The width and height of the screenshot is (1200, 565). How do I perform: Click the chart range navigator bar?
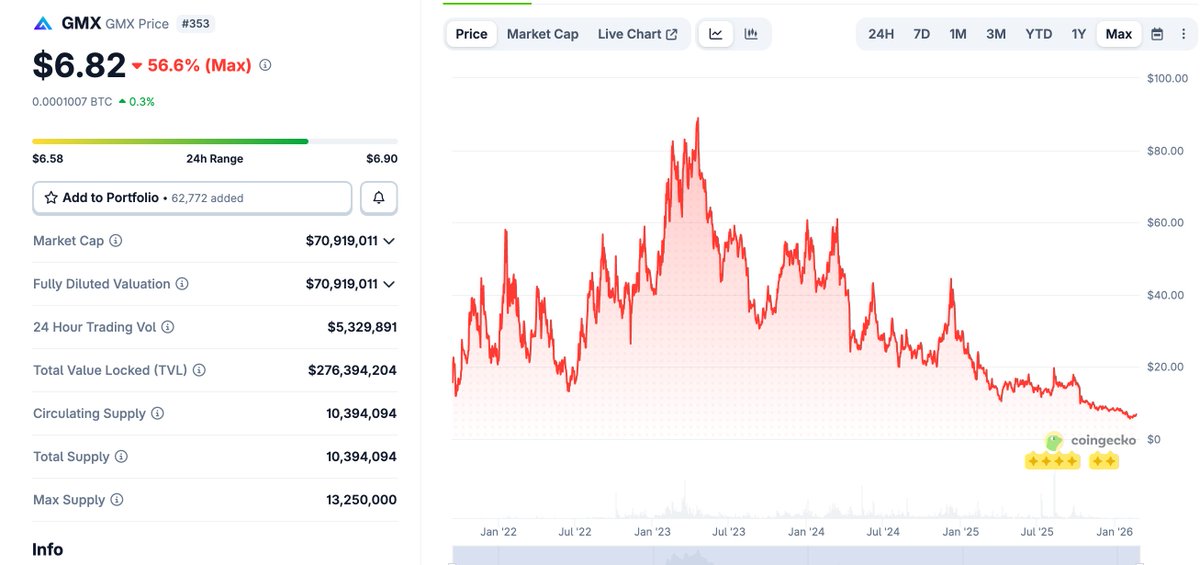(x=795, y=555)
